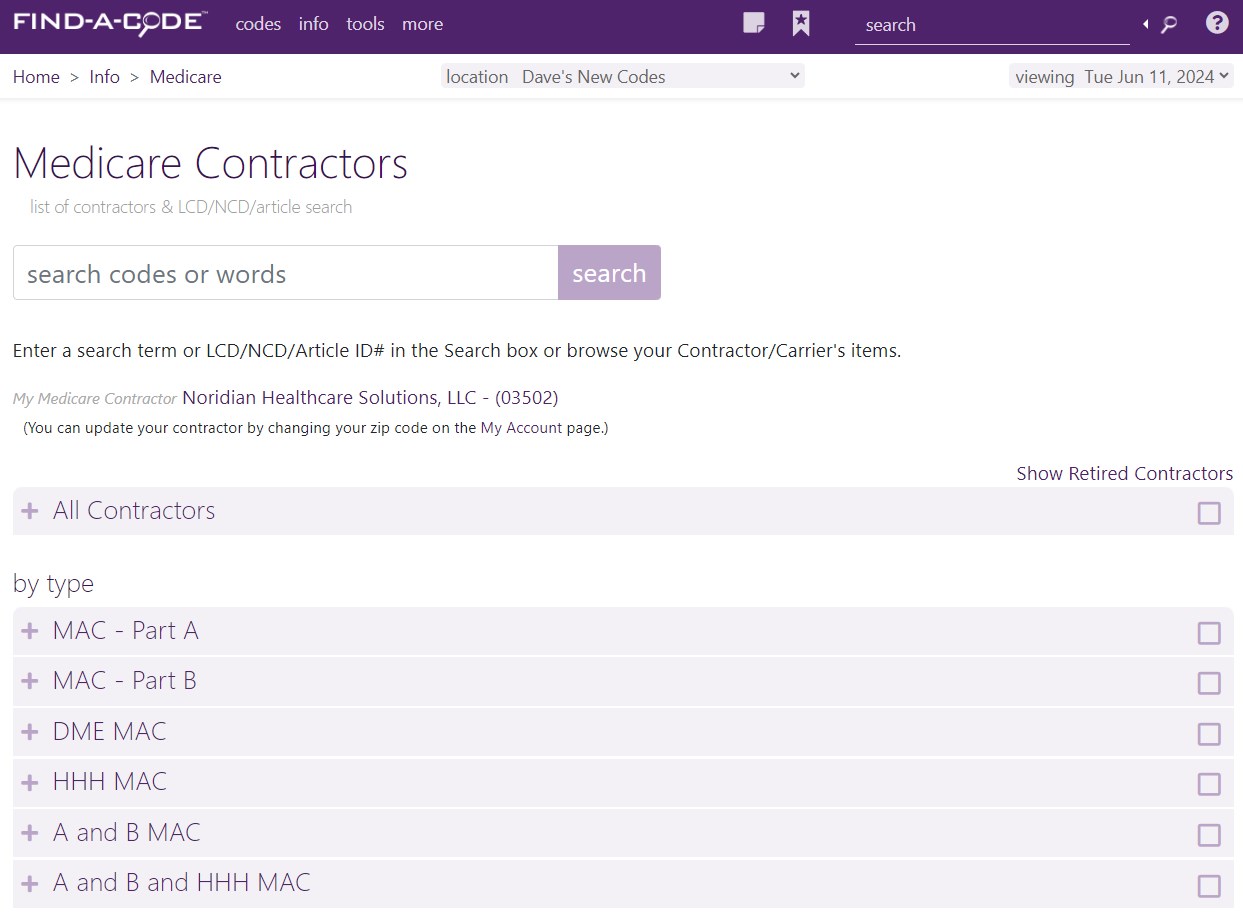Open the codes menu

(x=258, y=24)
